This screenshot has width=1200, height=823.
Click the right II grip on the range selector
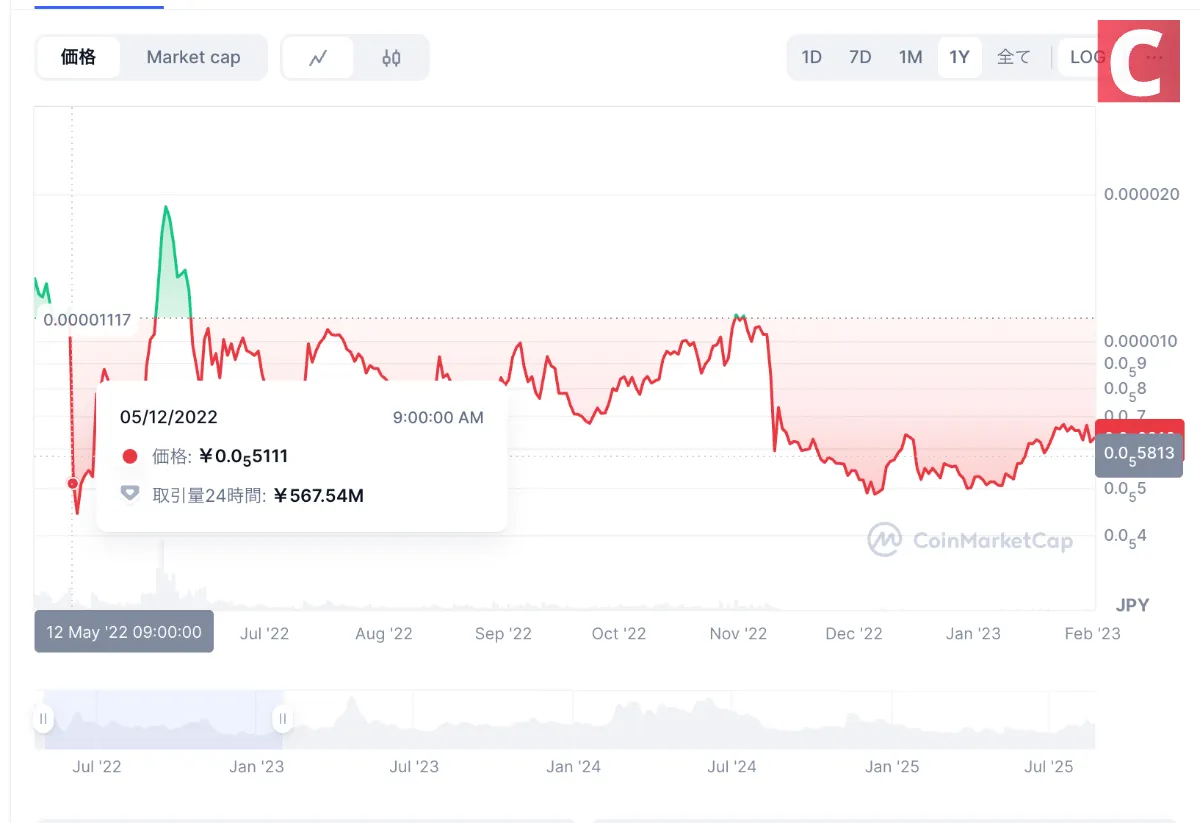tap(282, 718)
